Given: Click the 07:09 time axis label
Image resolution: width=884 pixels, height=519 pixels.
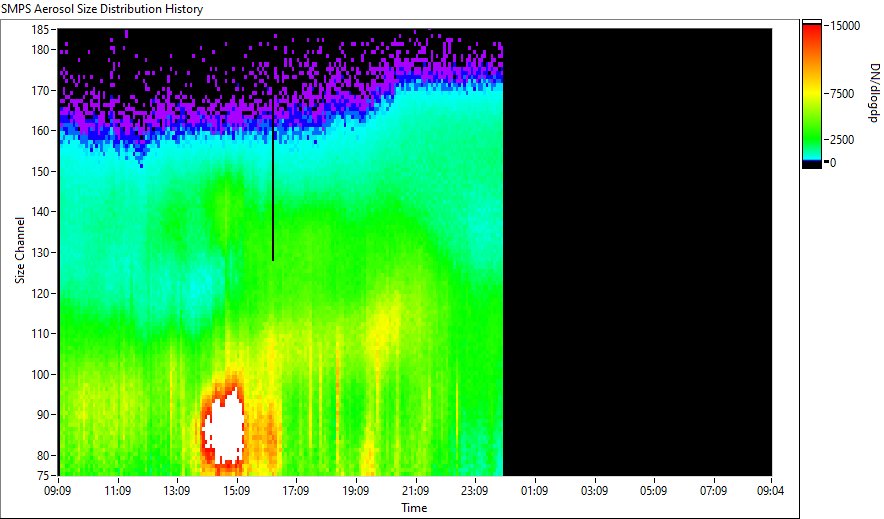Looking at the screenshot, I should 713,491.
